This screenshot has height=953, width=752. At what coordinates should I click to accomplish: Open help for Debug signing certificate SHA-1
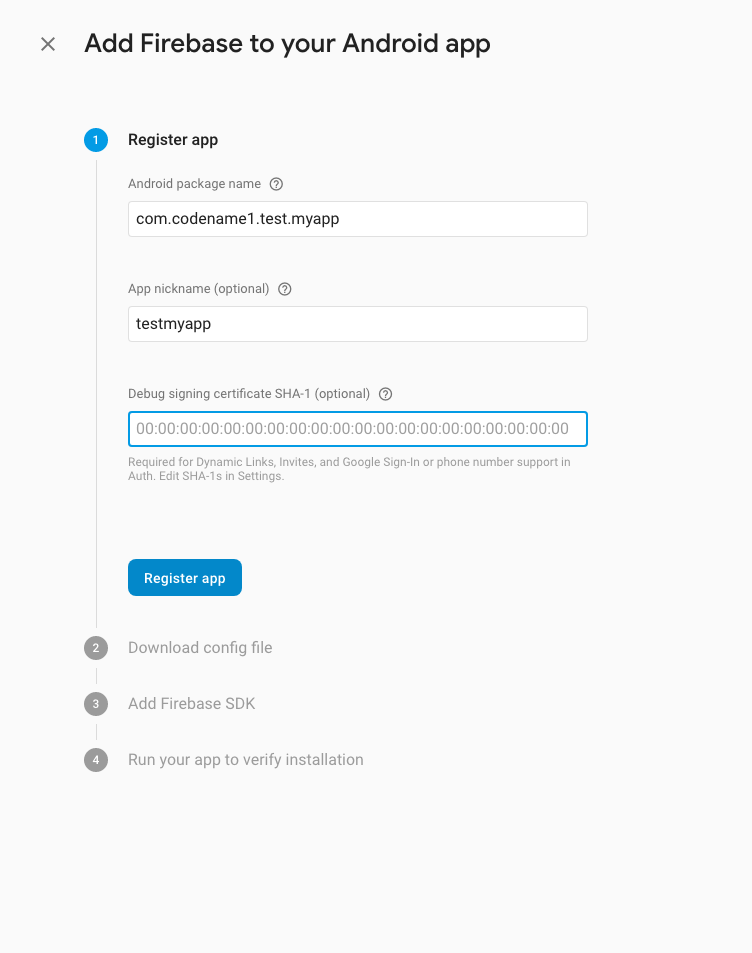click(385, 394)
